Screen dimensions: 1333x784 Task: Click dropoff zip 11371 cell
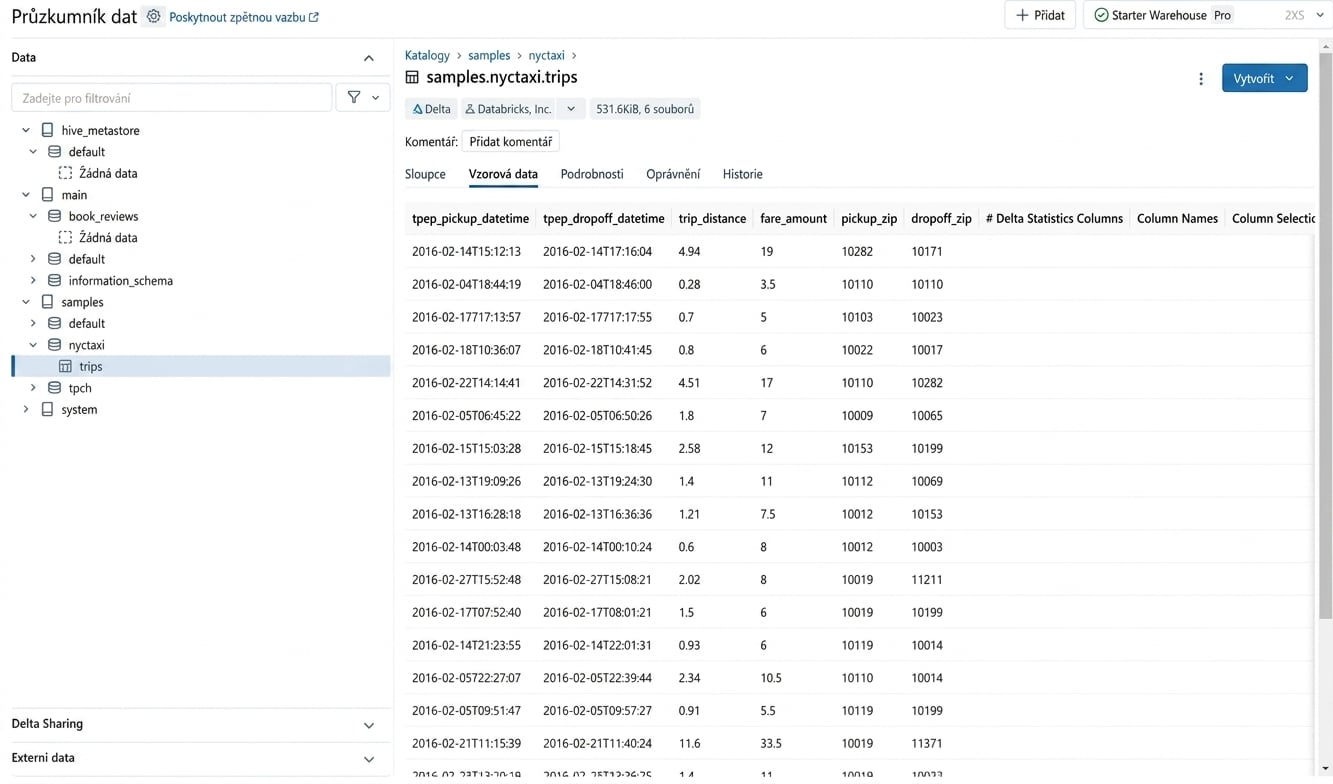coord(927,743)
